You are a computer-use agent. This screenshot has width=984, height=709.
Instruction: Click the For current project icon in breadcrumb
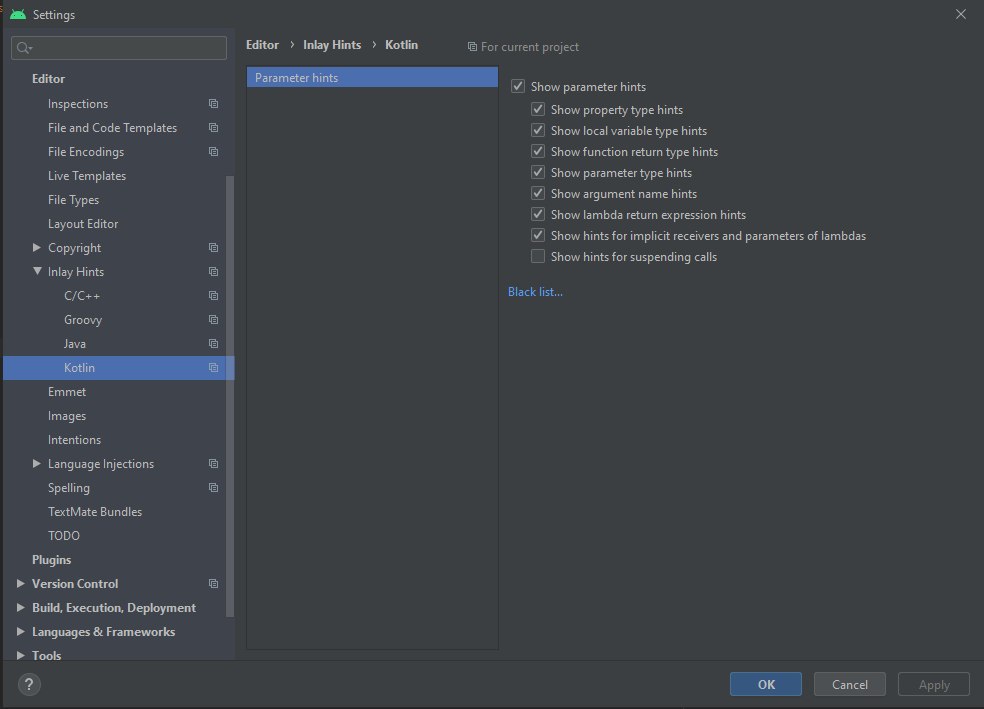(x=472, y=47)
